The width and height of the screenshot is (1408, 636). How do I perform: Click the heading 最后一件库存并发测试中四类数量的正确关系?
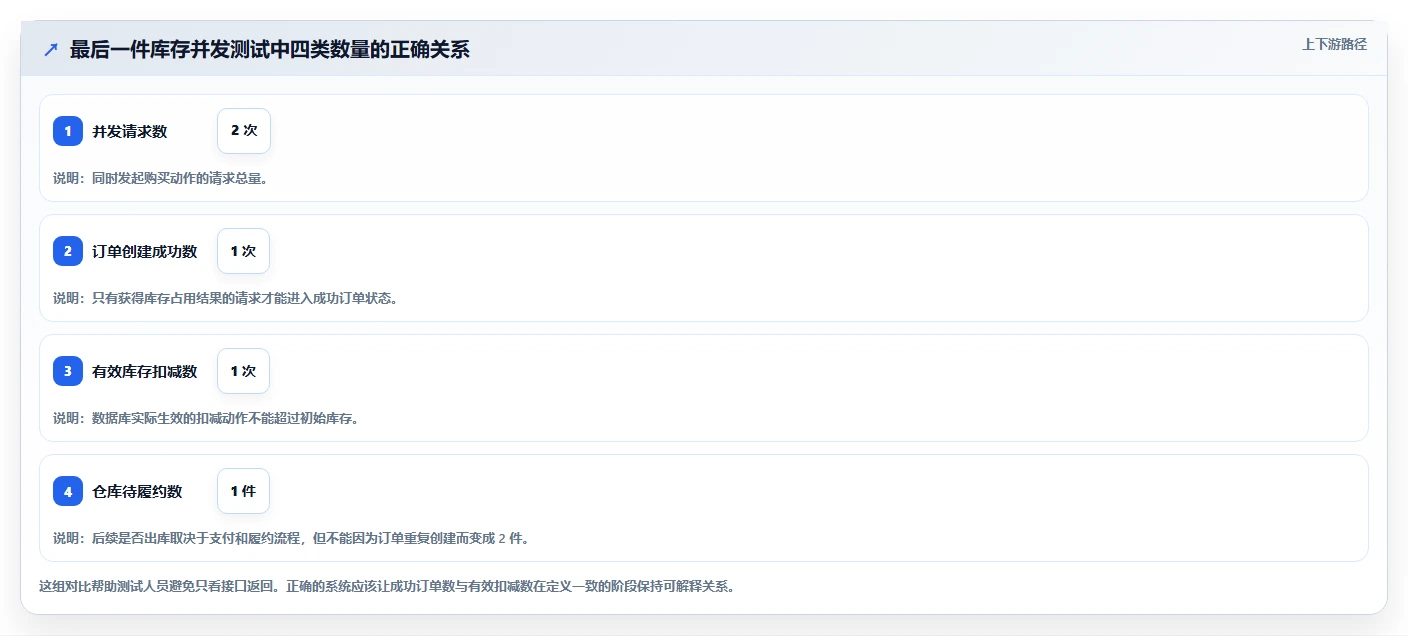[x=269, y=49]
